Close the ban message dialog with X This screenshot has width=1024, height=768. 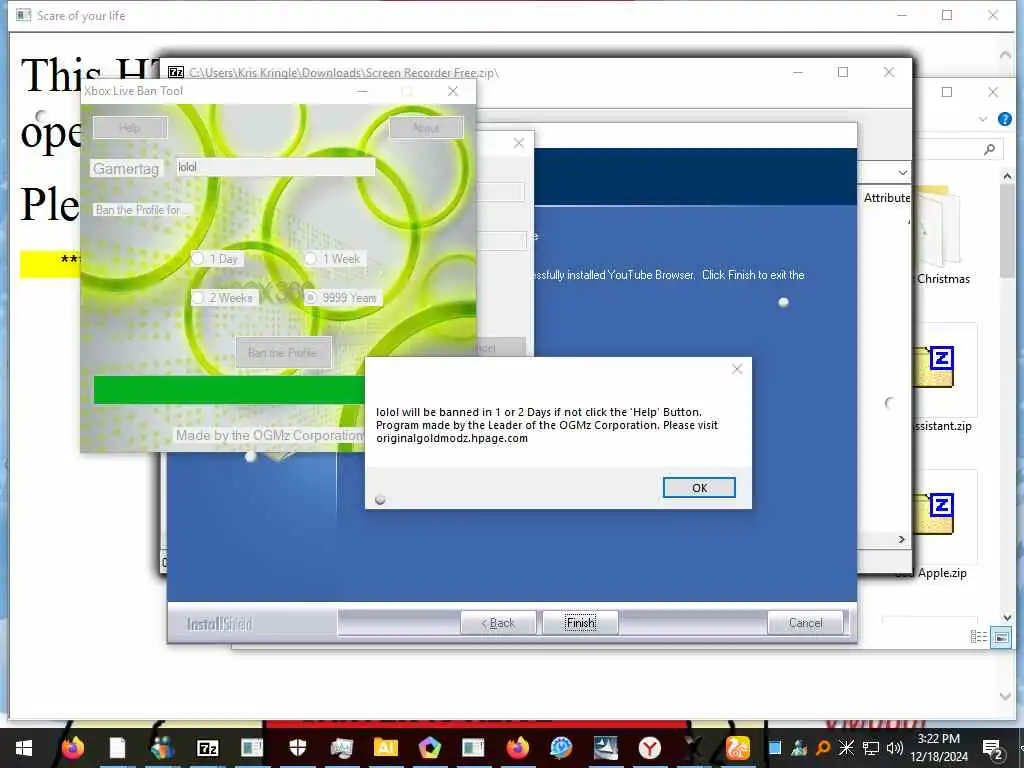click(x=737, y=369)
